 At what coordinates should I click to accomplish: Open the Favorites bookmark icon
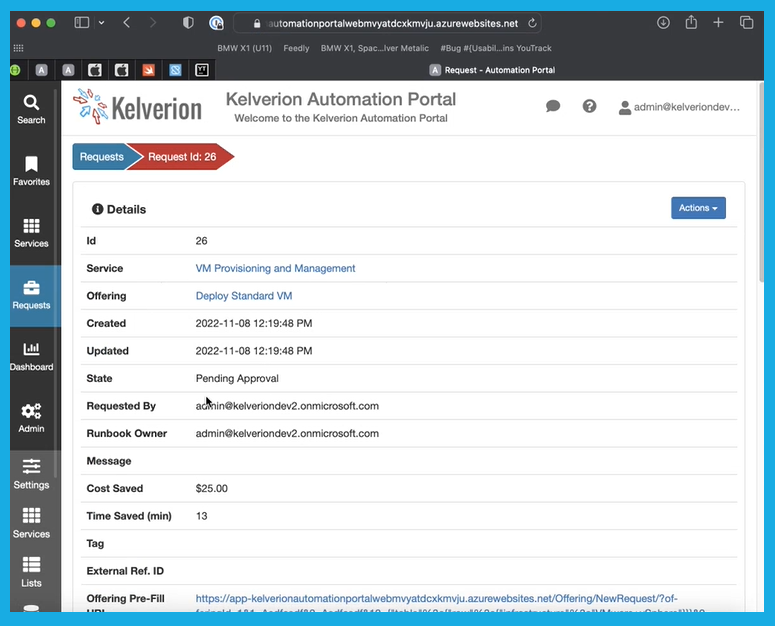click(x=31, y=171)
